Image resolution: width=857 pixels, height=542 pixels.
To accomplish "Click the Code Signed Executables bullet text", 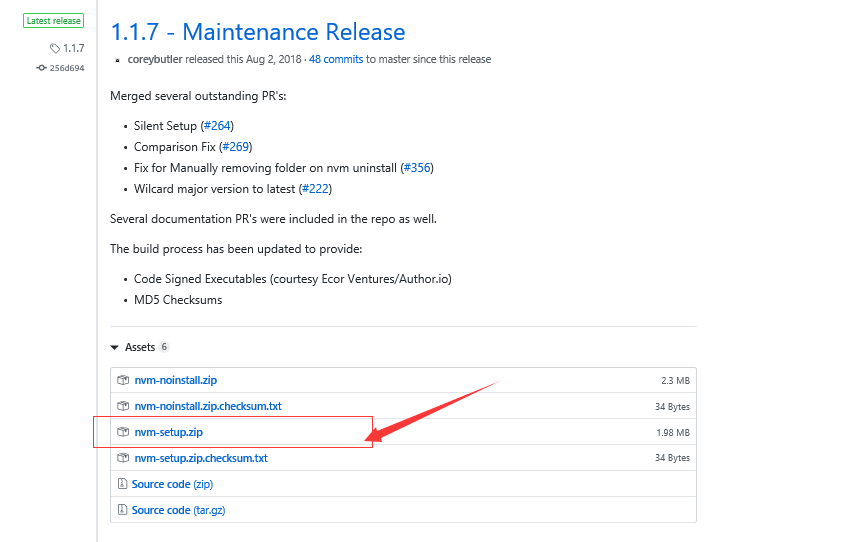I will tap(292, 279).
